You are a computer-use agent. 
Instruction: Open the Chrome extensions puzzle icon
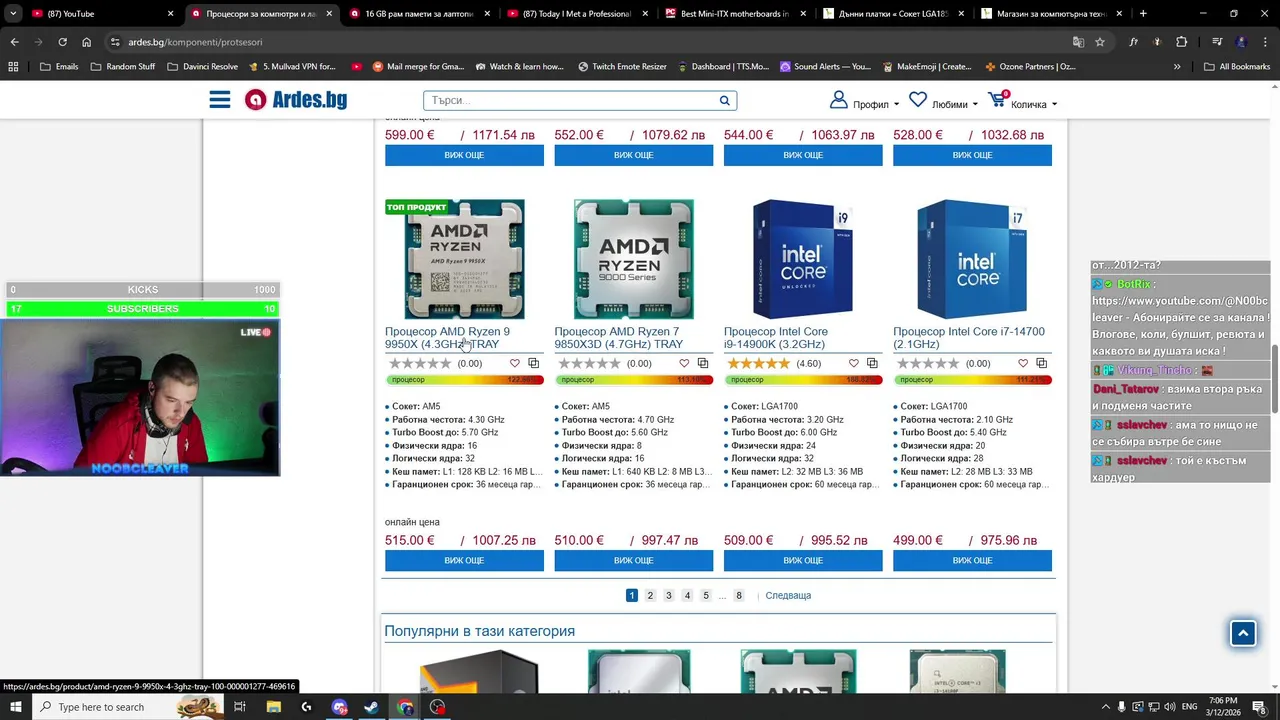[x=1181, y=42]
